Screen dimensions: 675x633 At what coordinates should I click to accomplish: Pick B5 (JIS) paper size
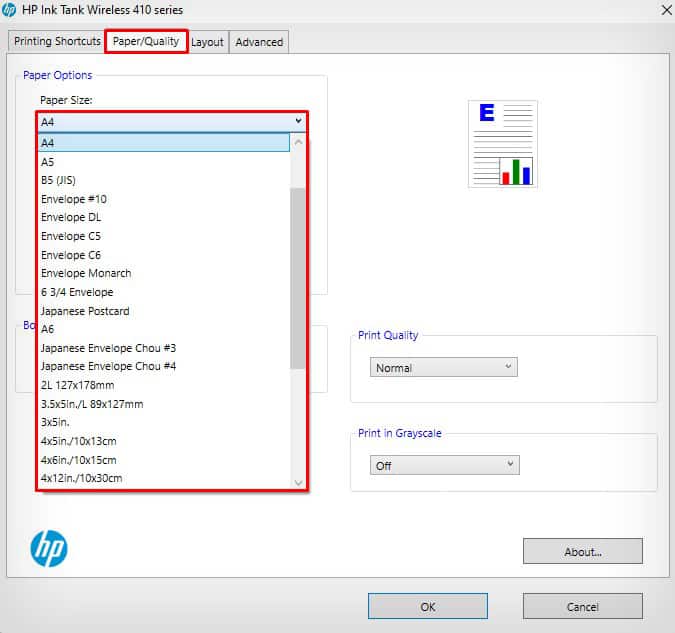(x=164, y=180)
